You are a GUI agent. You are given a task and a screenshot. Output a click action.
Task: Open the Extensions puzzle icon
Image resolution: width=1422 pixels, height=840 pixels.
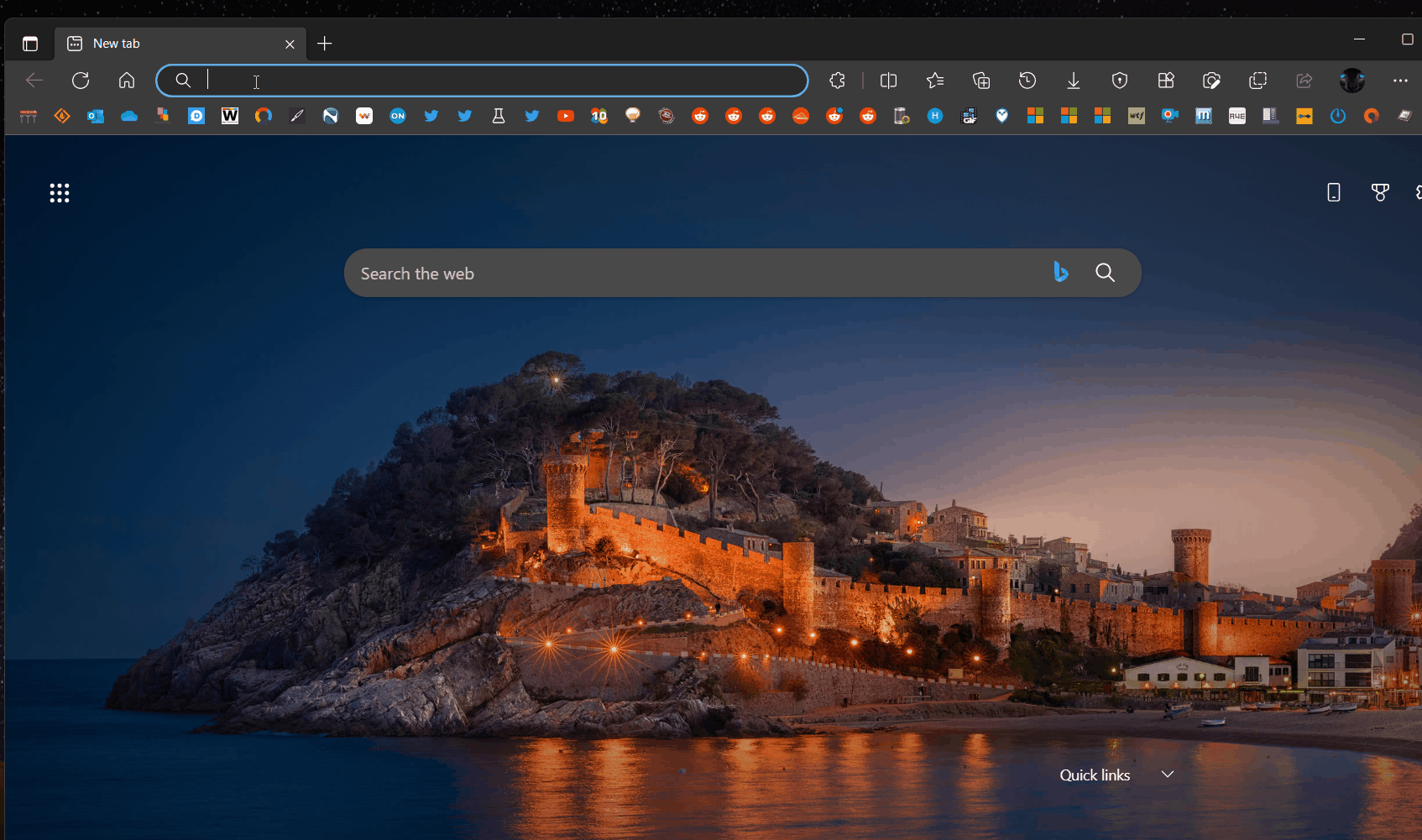[x=837, y=81]
